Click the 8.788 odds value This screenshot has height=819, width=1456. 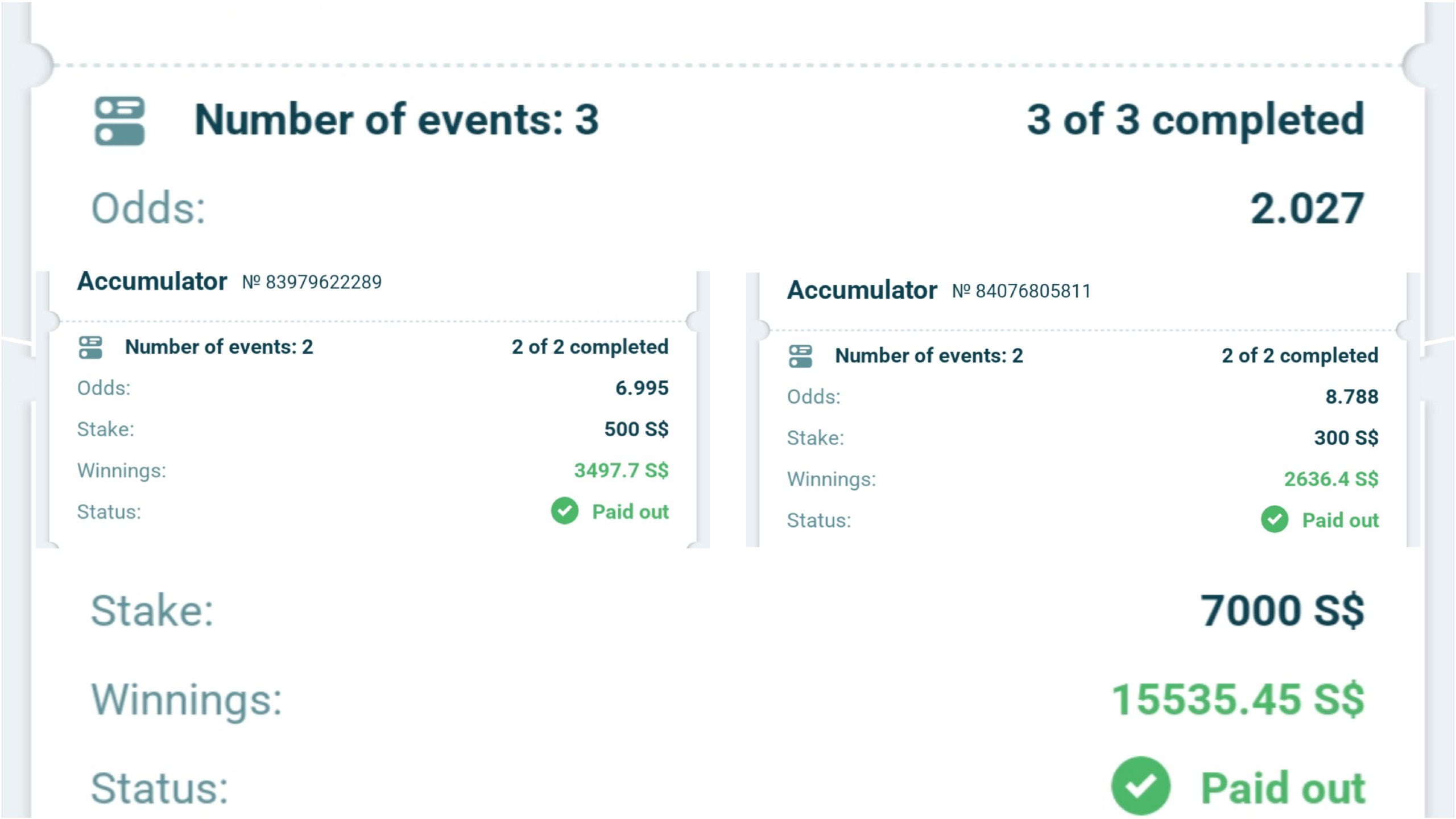(1352, 396)
